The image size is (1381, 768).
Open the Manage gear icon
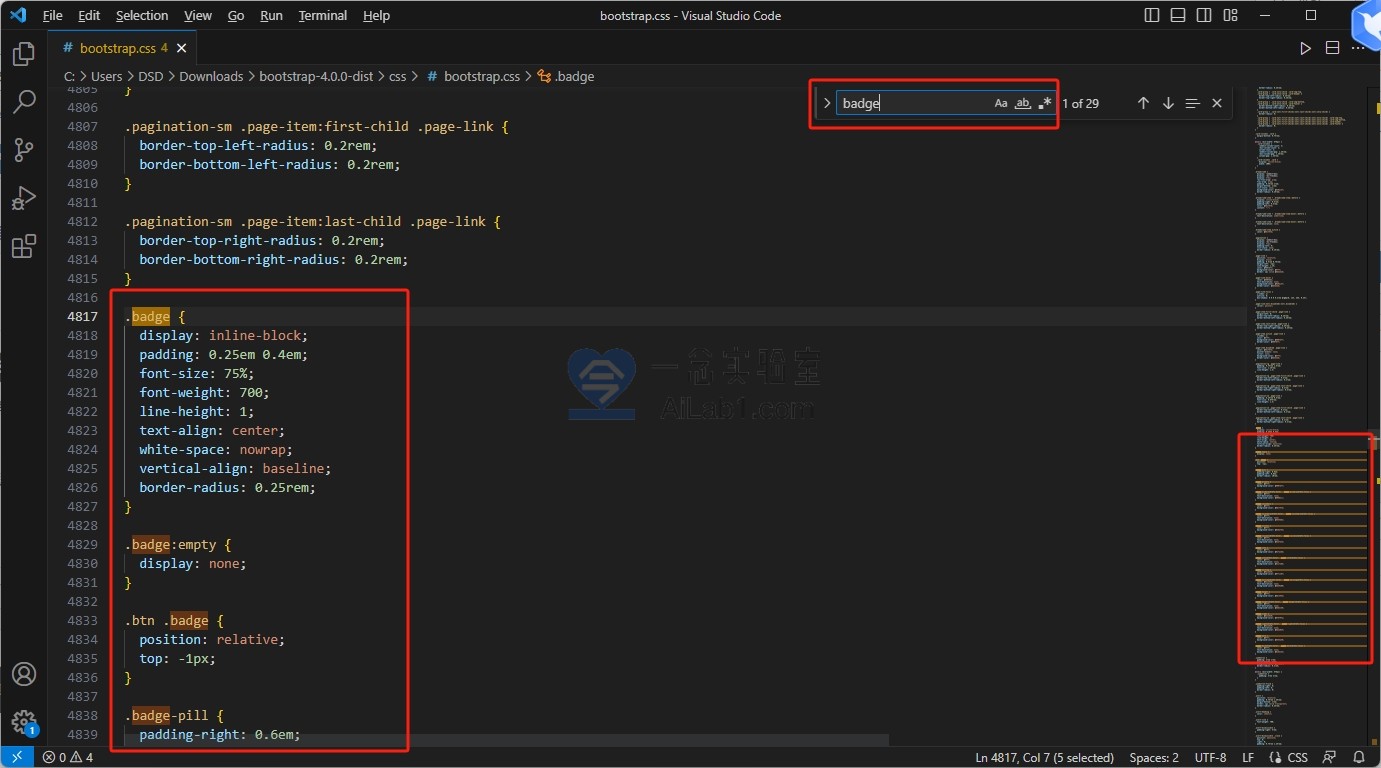click(x=24, y=722)
